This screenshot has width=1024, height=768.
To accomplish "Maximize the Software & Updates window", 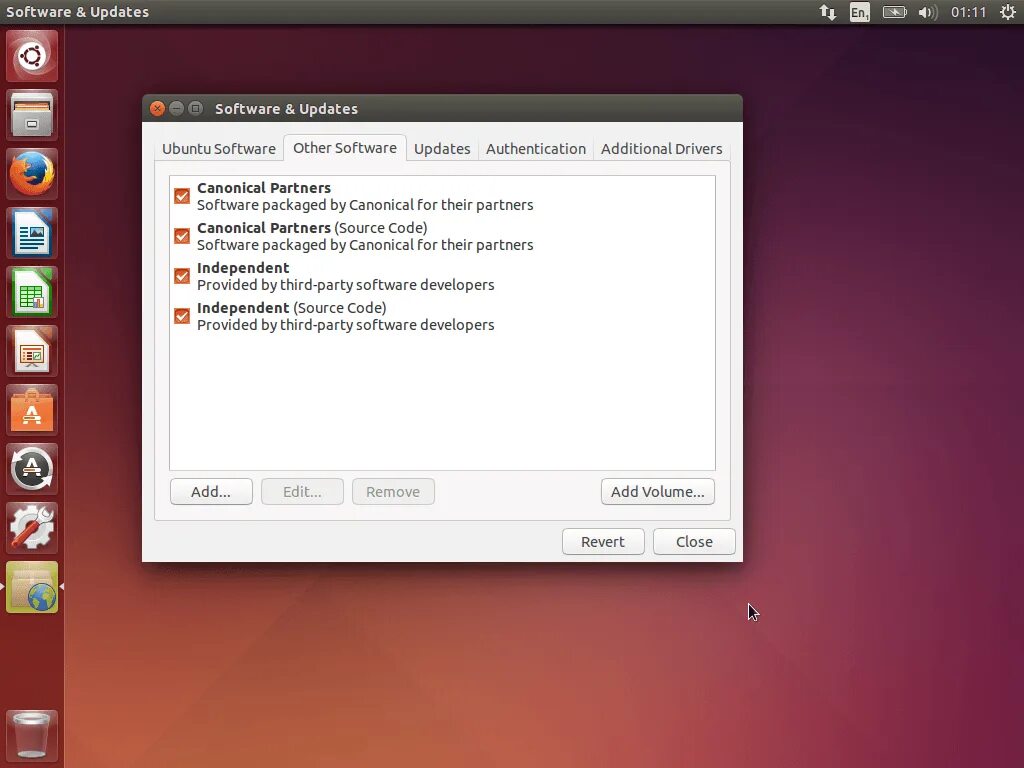I will (195, 108).
